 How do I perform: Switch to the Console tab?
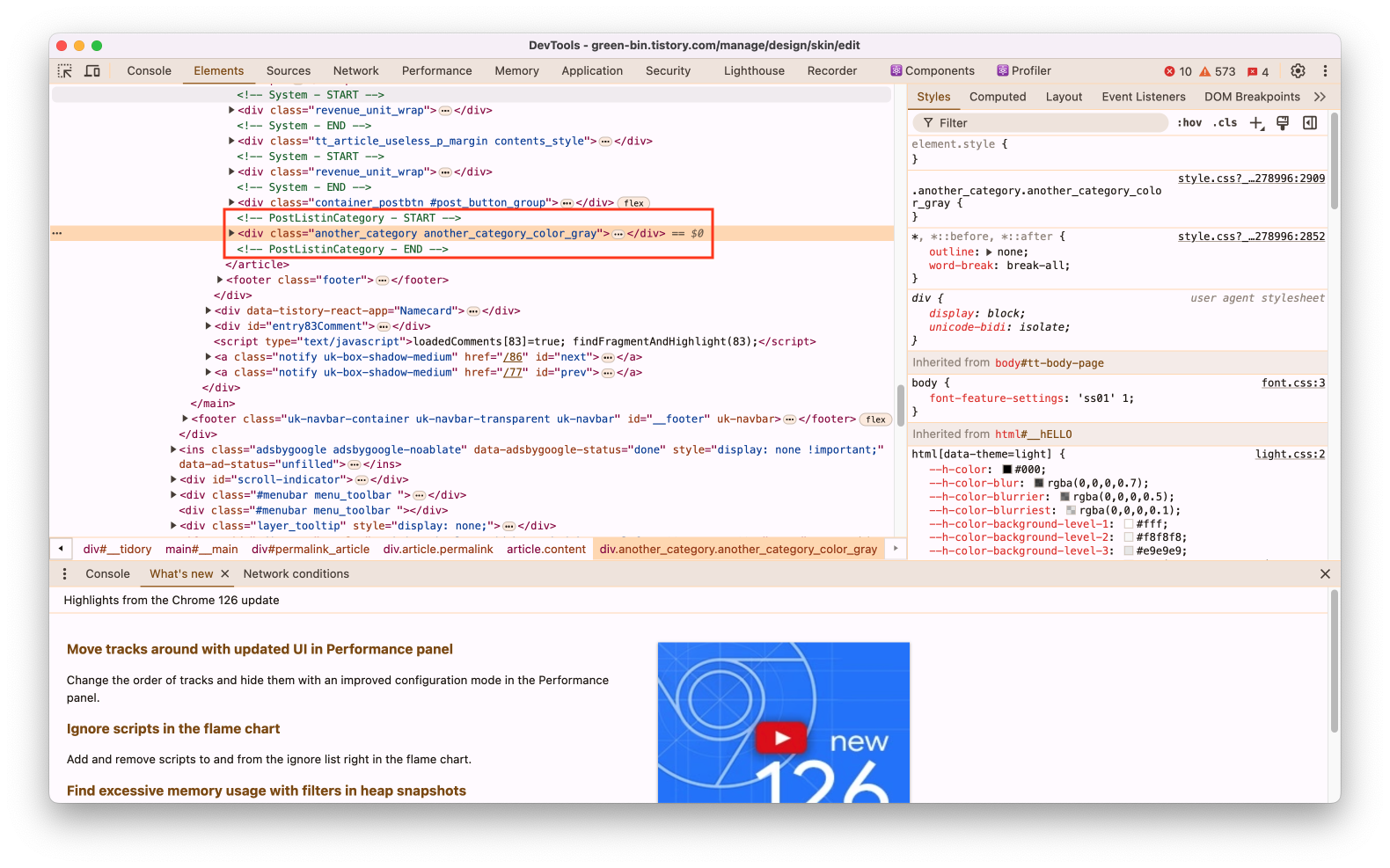[149, 71]
